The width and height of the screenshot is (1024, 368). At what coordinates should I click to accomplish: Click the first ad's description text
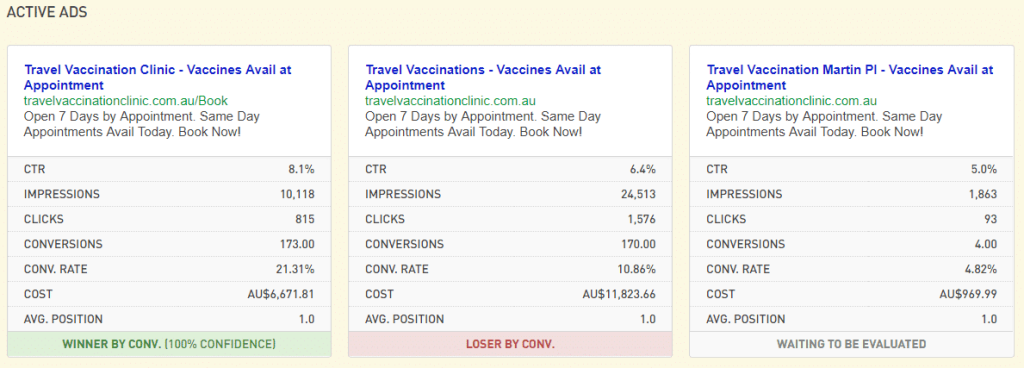pos(142,124)
